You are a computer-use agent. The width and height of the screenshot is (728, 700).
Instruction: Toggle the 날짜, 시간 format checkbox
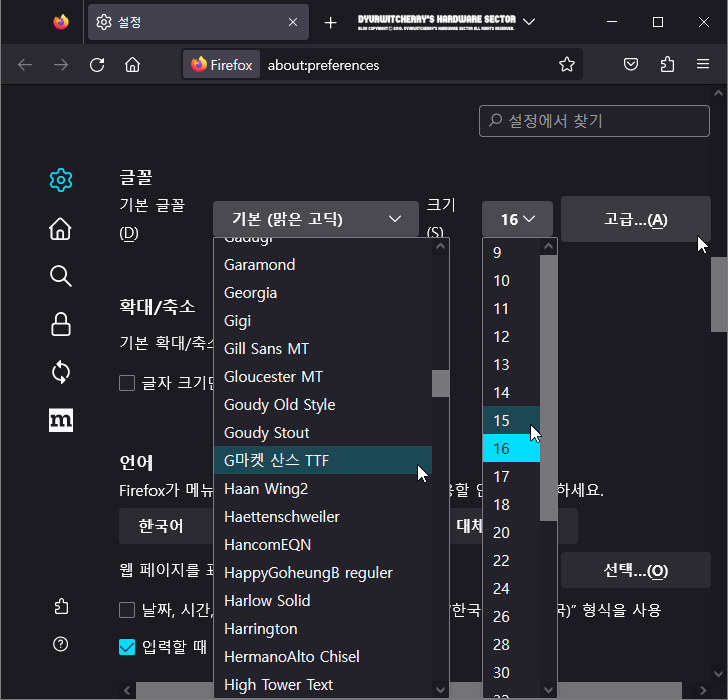127,610
